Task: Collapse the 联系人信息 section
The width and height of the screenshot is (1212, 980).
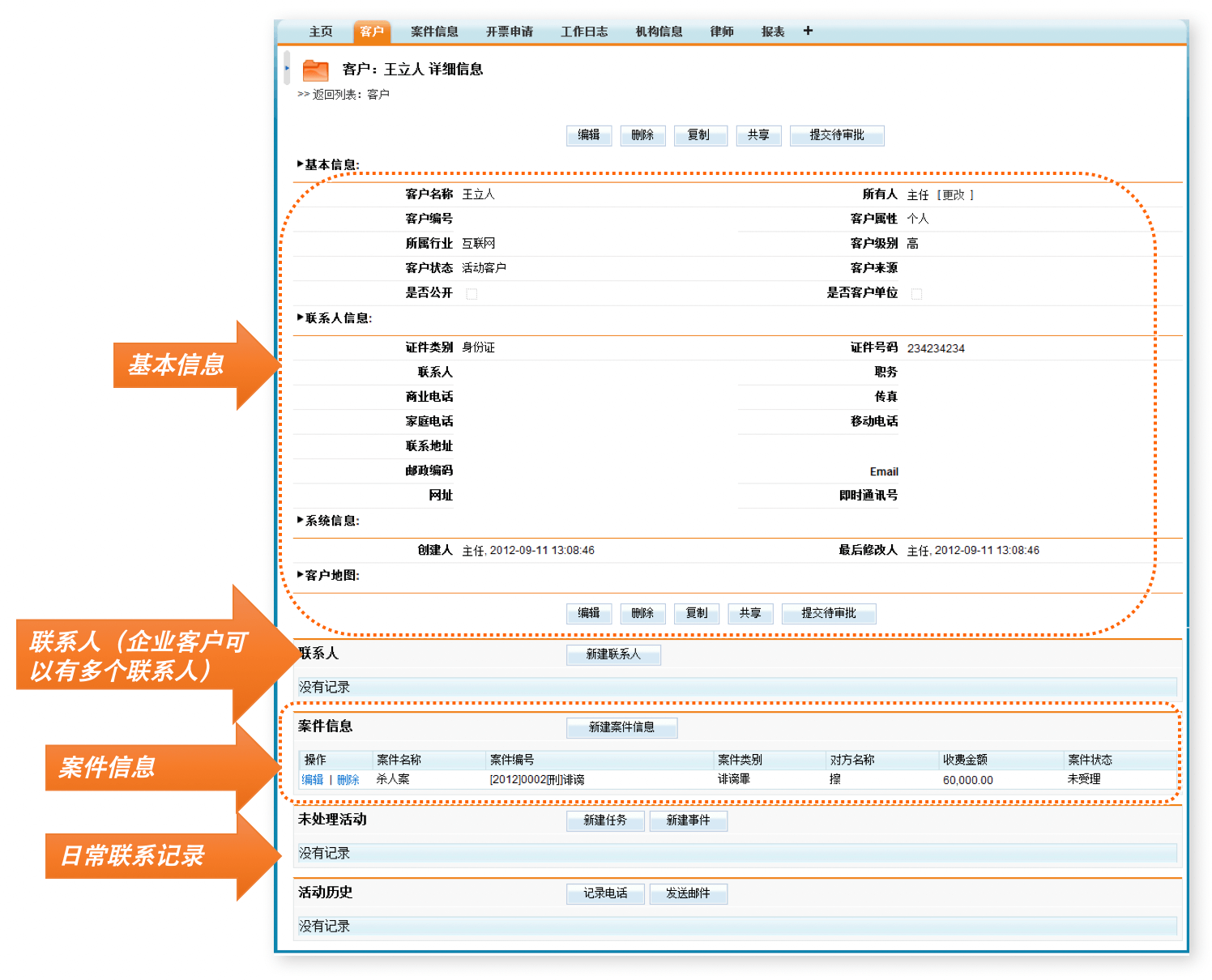Action: 301,317
